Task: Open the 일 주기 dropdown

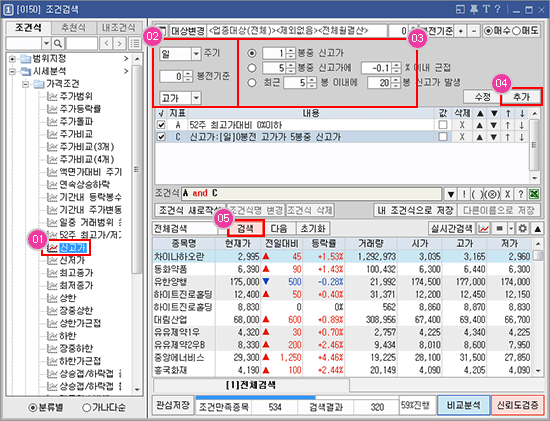Action: 196,54
